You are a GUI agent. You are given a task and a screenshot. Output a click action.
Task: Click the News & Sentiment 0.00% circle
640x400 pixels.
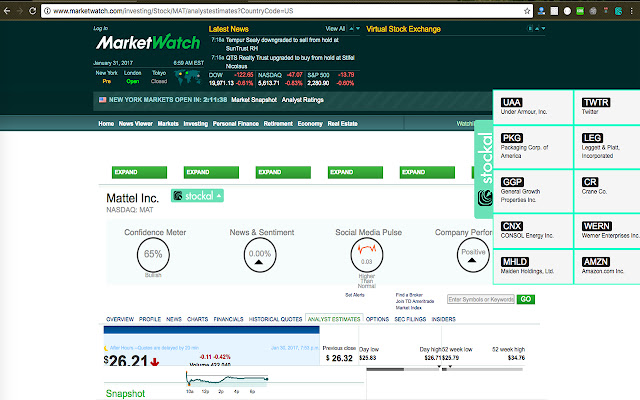click(x=260, y=255)
